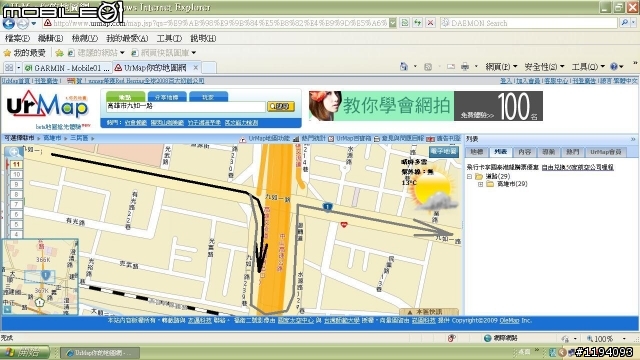Expand the 高雄市(29) tree folder
This screenshot has height=360, width=640.
click(x=480, y=184)
